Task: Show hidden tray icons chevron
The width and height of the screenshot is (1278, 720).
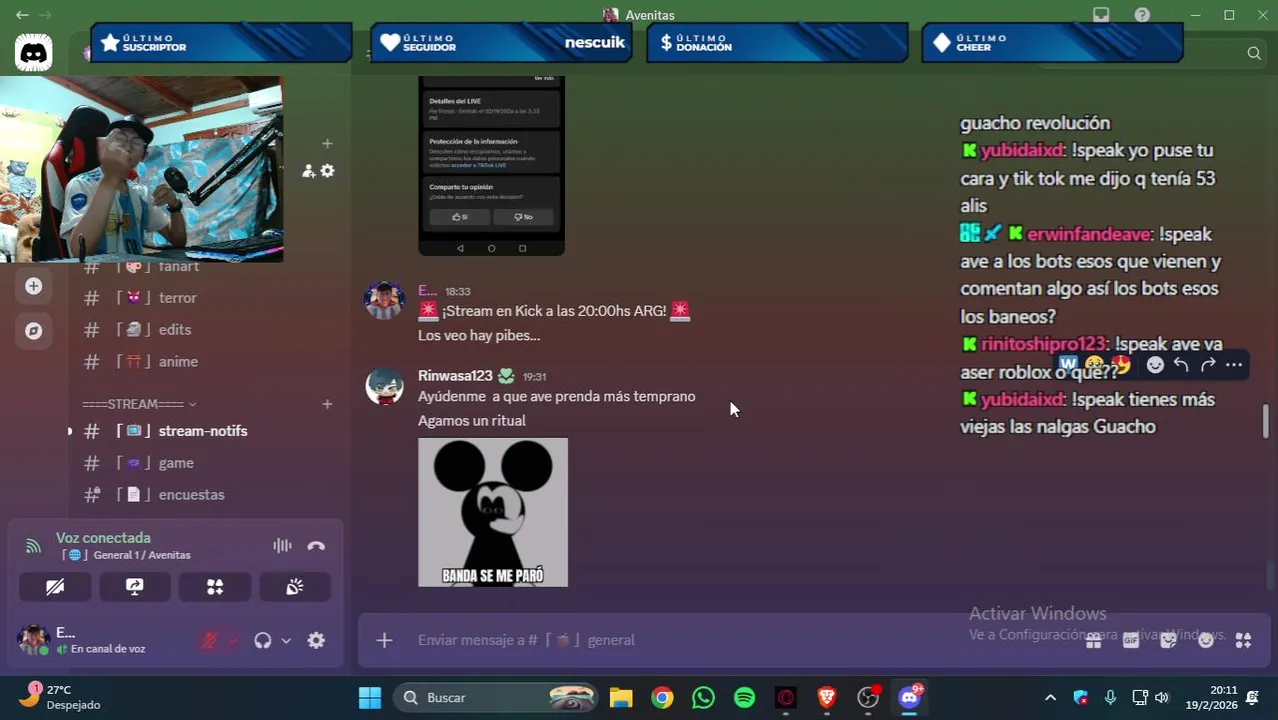Action: coord(1050,698)
